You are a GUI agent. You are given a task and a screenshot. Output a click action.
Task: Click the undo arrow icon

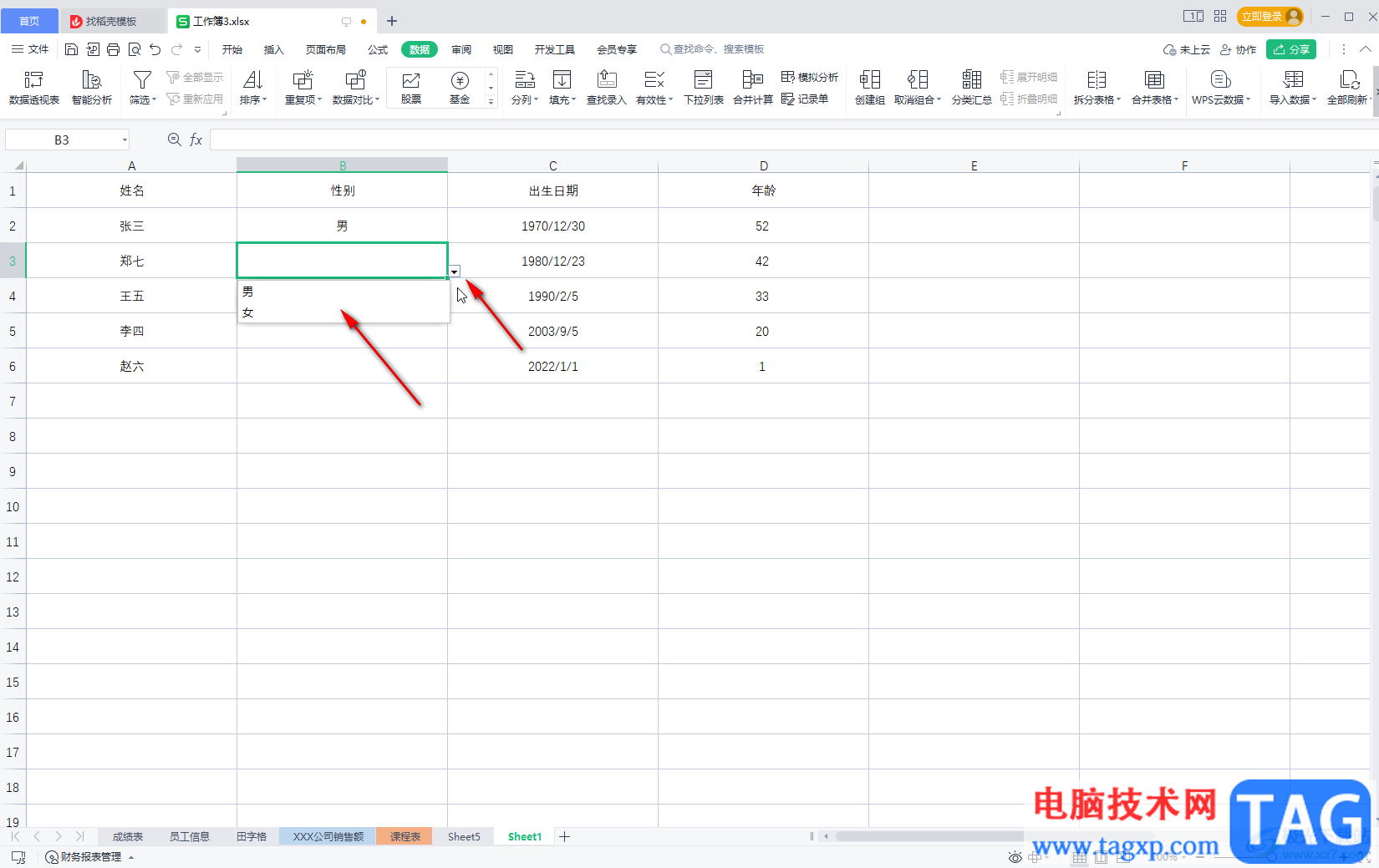[x=155, y=49]
